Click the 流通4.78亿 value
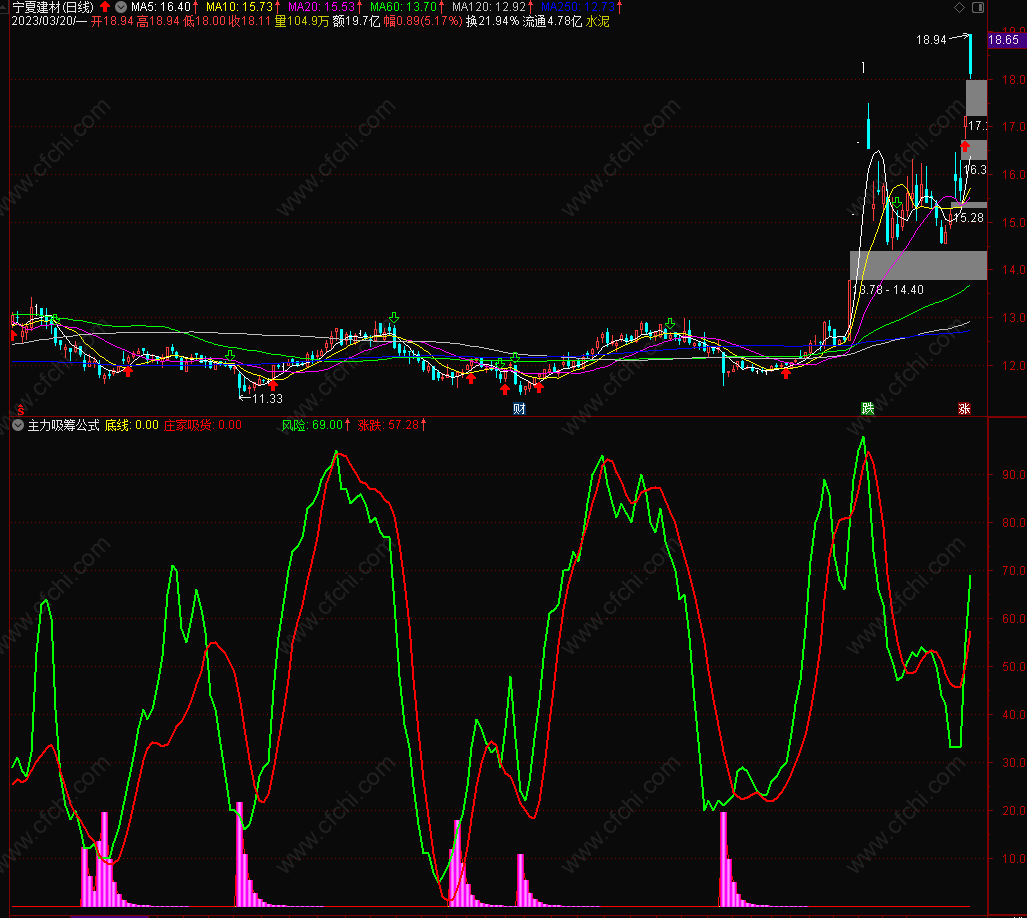The width and height of the screenshot is (1027, 918). point(552,22)
